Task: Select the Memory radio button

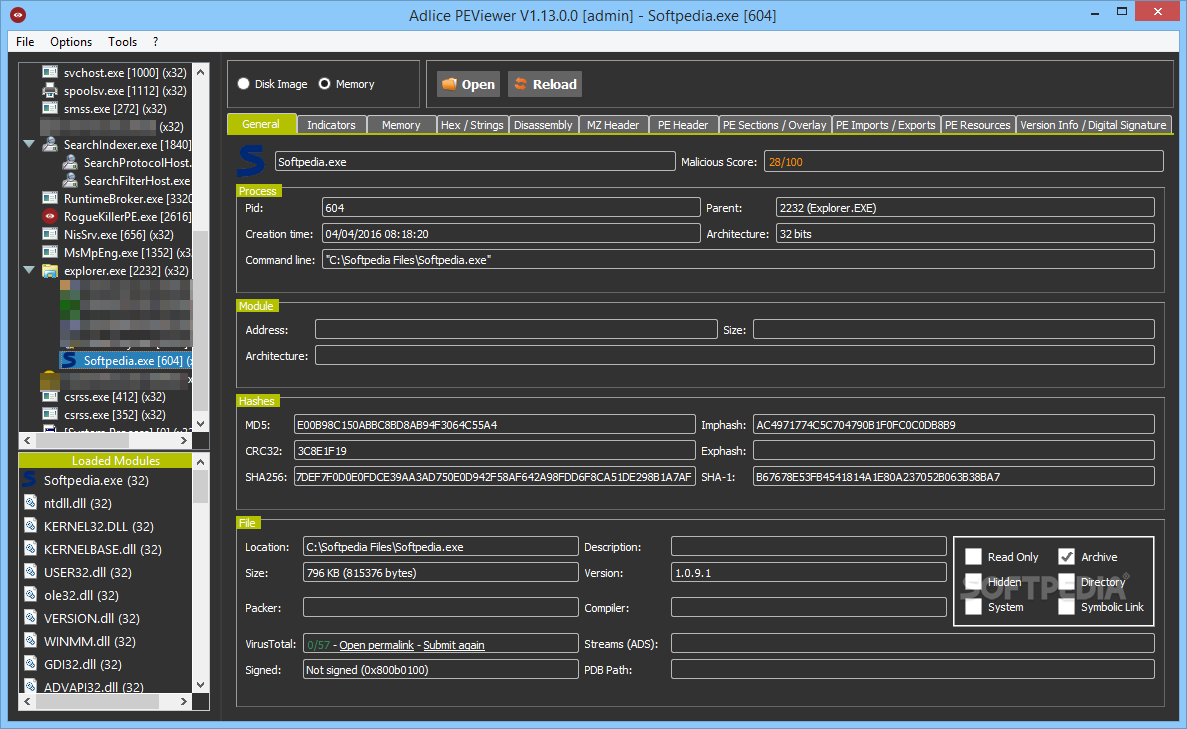Action: point(325,84)
